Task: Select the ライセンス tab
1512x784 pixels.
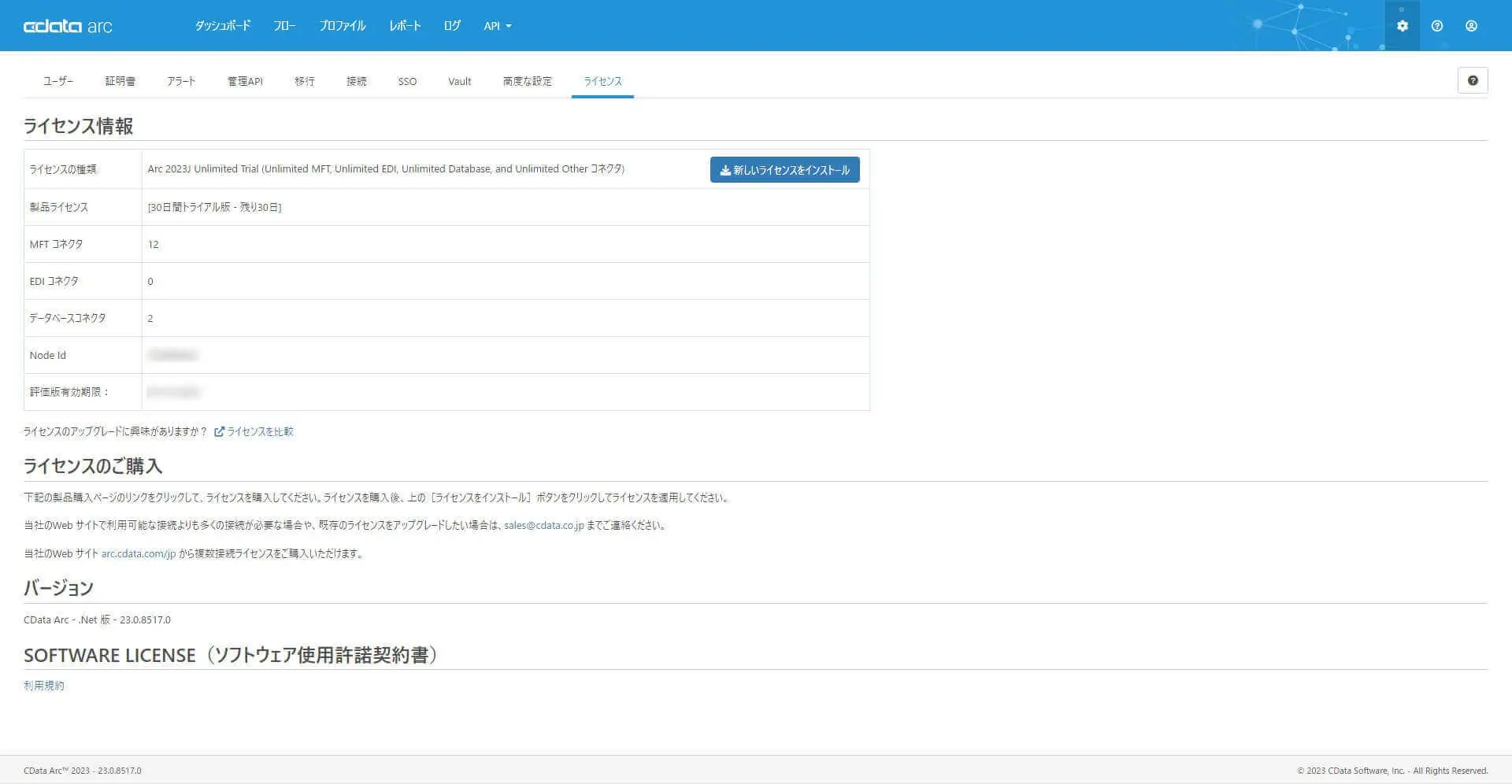Action: 602,81
